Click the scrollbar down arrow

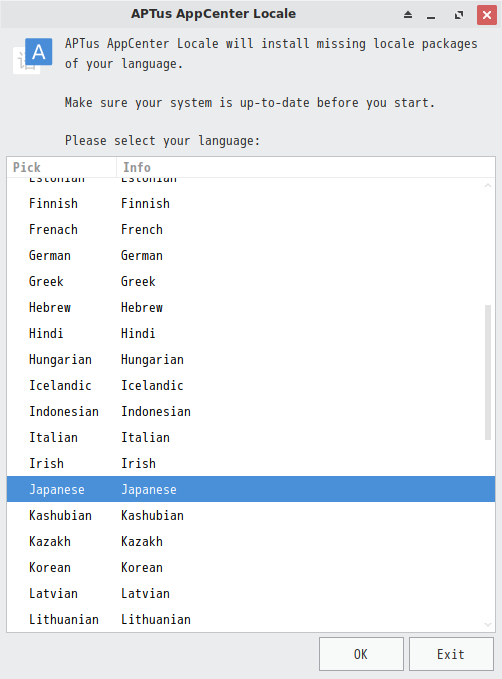[x=488, y=624]
